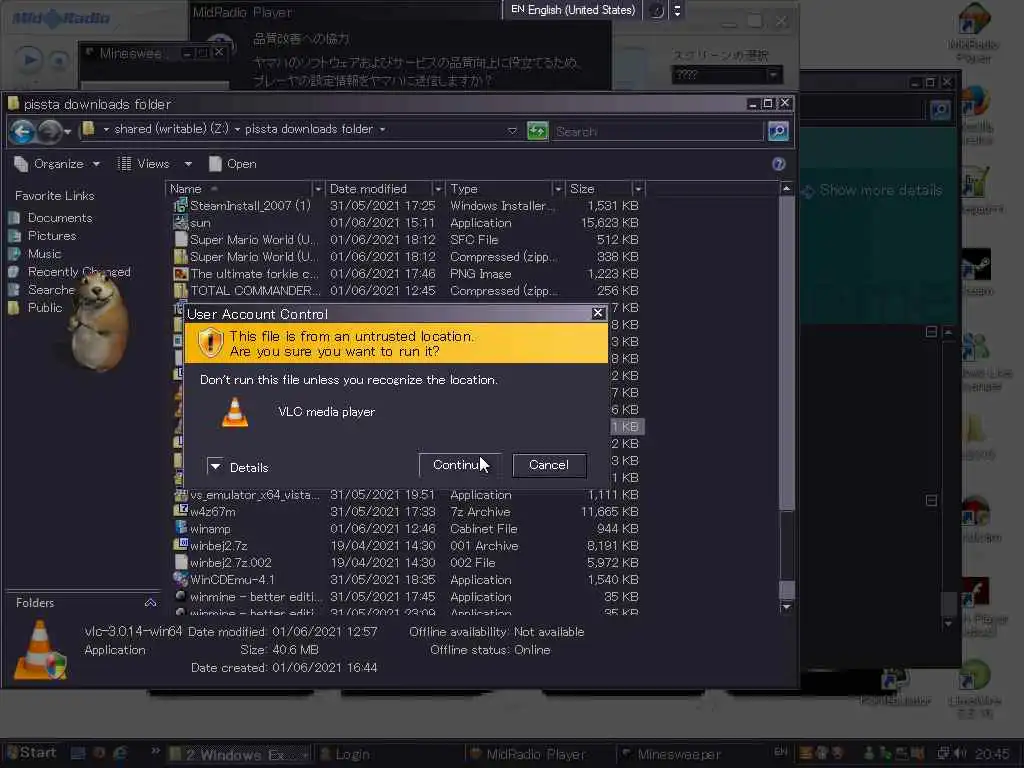Click the search magnifier button in Explorer
This screenshot has height=768, width=1024.
pos(778,131)
